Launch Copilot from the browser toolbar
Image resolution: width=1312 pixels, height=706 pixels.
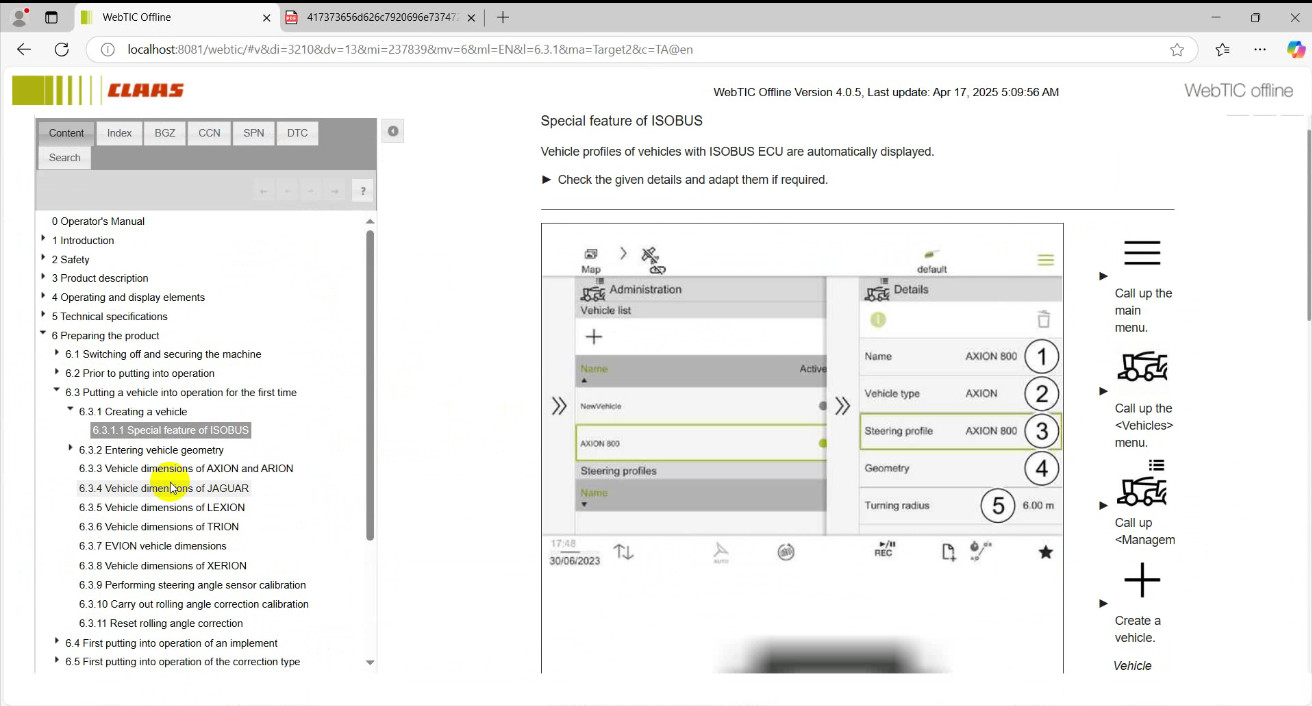(x=1295, y=50)
